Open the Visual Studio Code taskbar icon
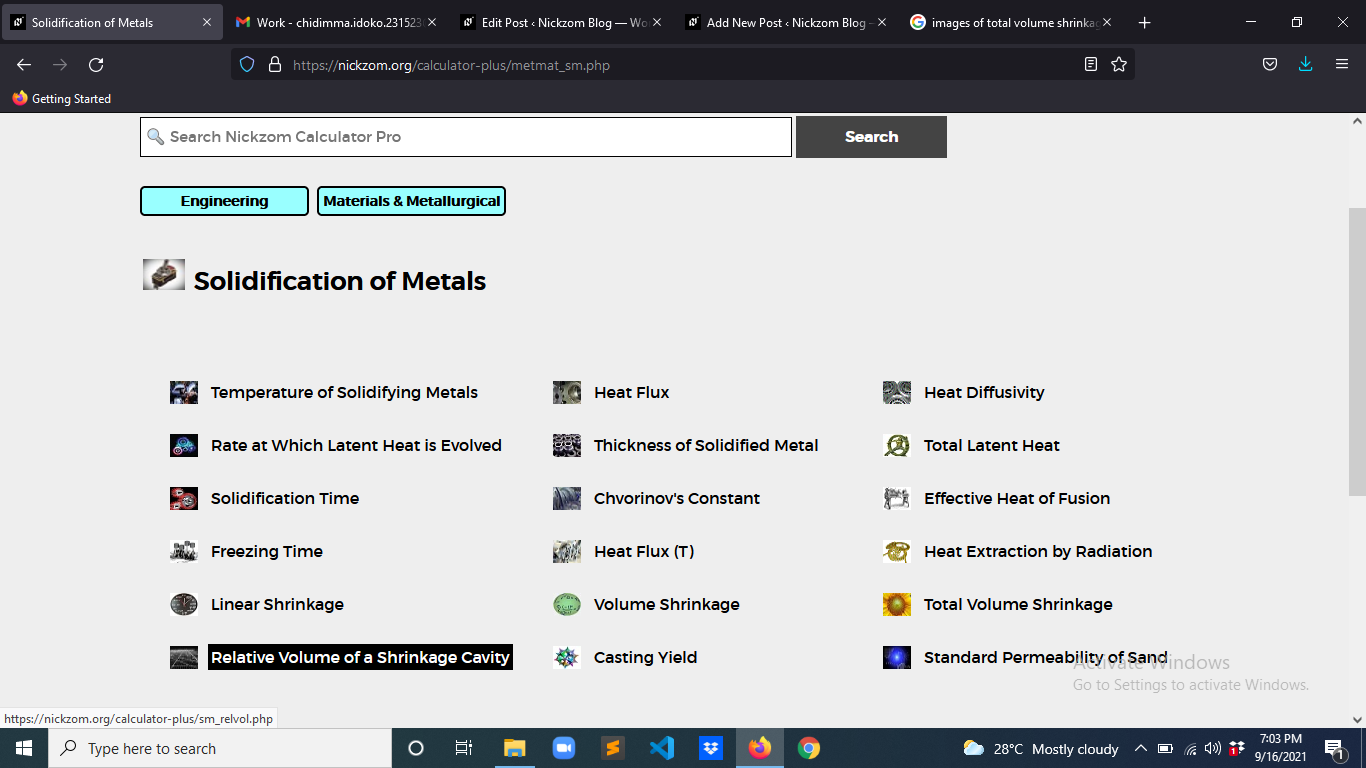The image size is (1366, 768). click(x=662, y=748)
